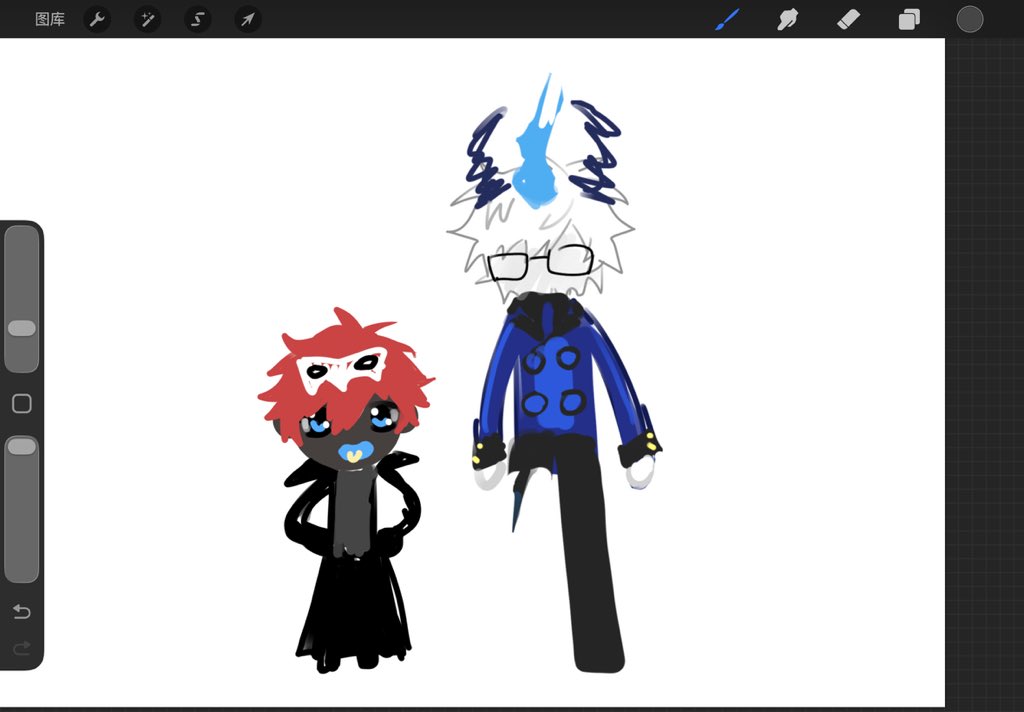Redo the last undone stroke

(x=22, y=648)
